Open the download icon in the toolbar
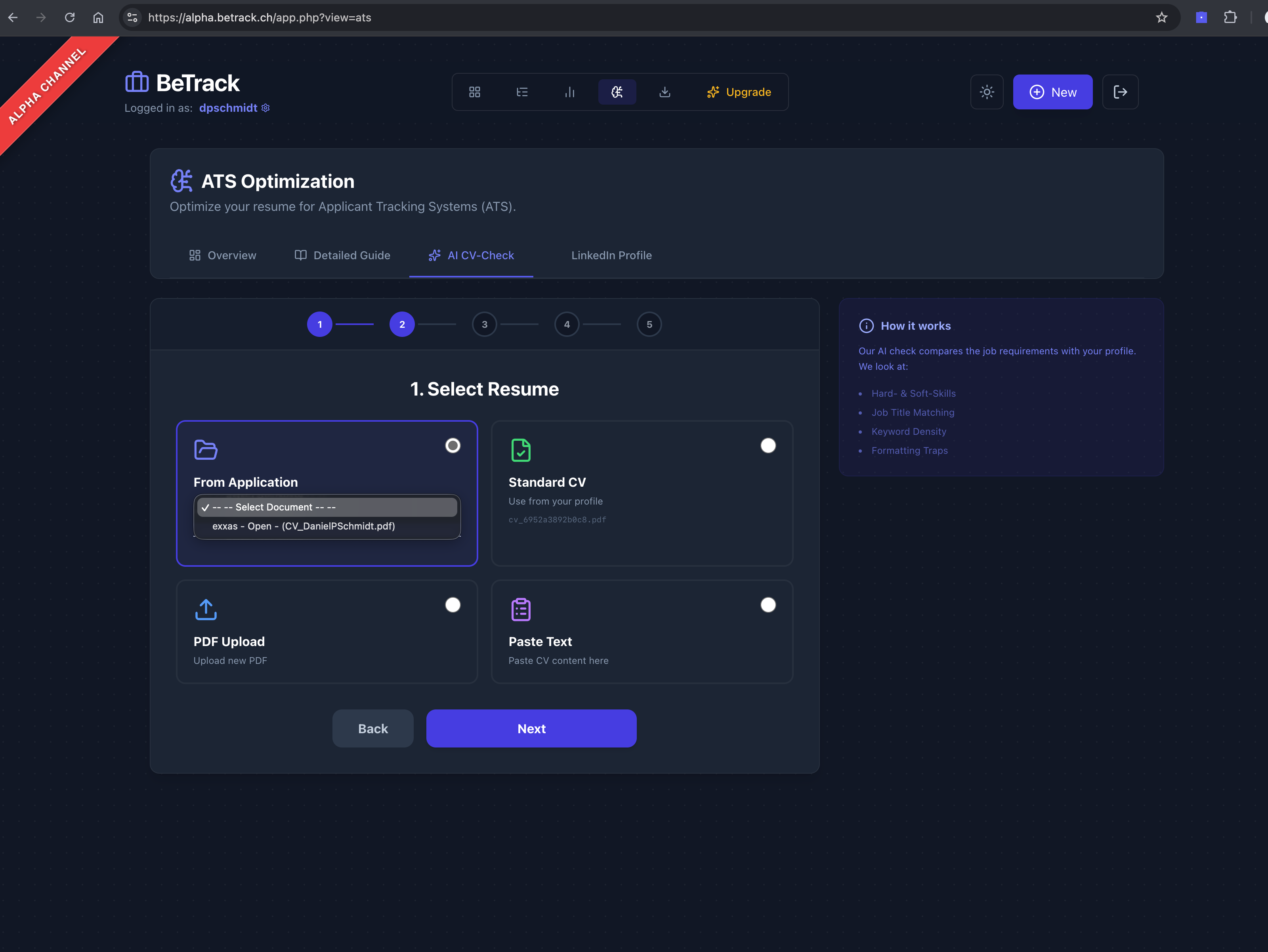This screenshot has width=1268, height=952. pos(665,92)
